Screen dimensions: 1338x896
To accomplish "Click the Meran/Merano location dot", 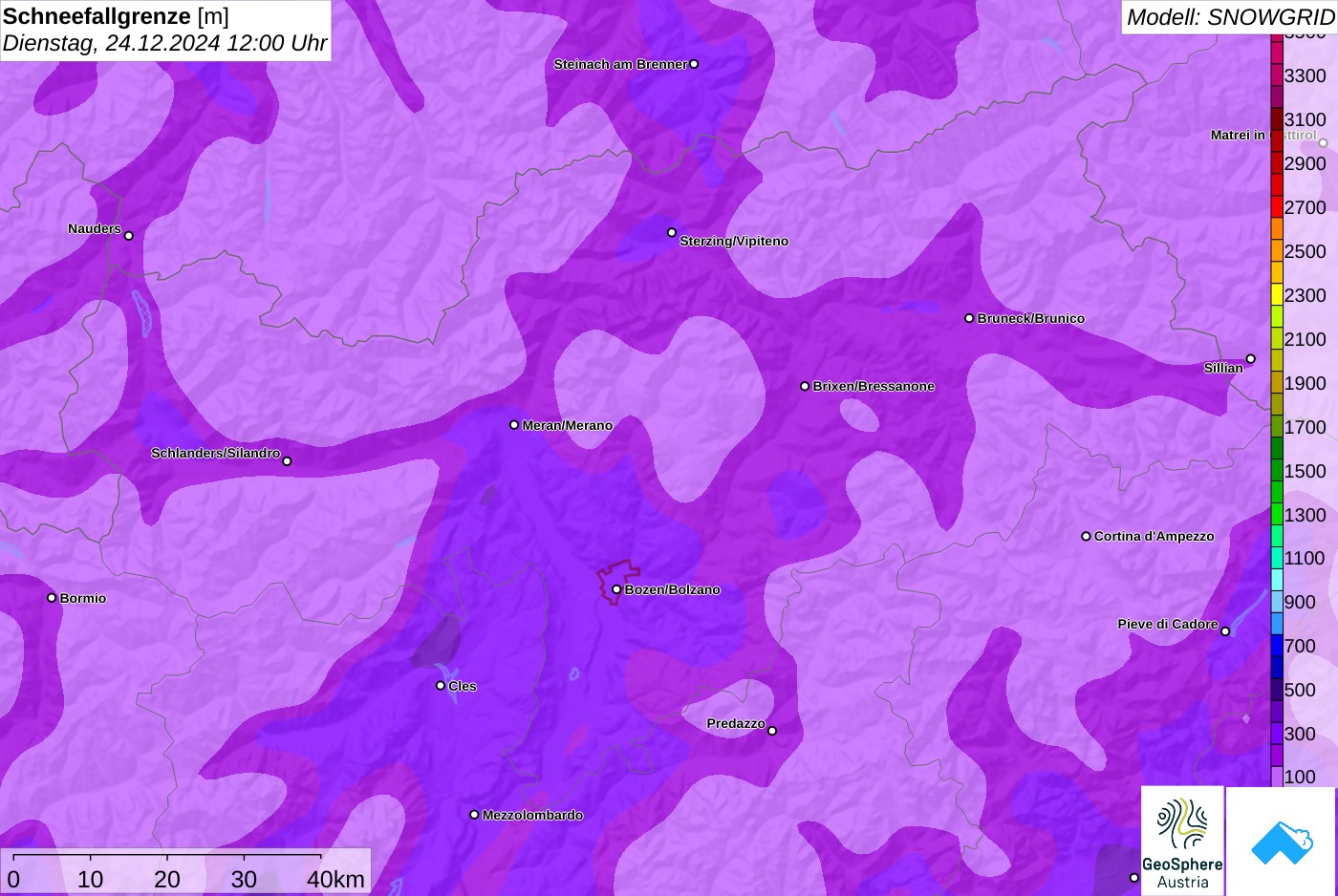I will tap(514, 425).
